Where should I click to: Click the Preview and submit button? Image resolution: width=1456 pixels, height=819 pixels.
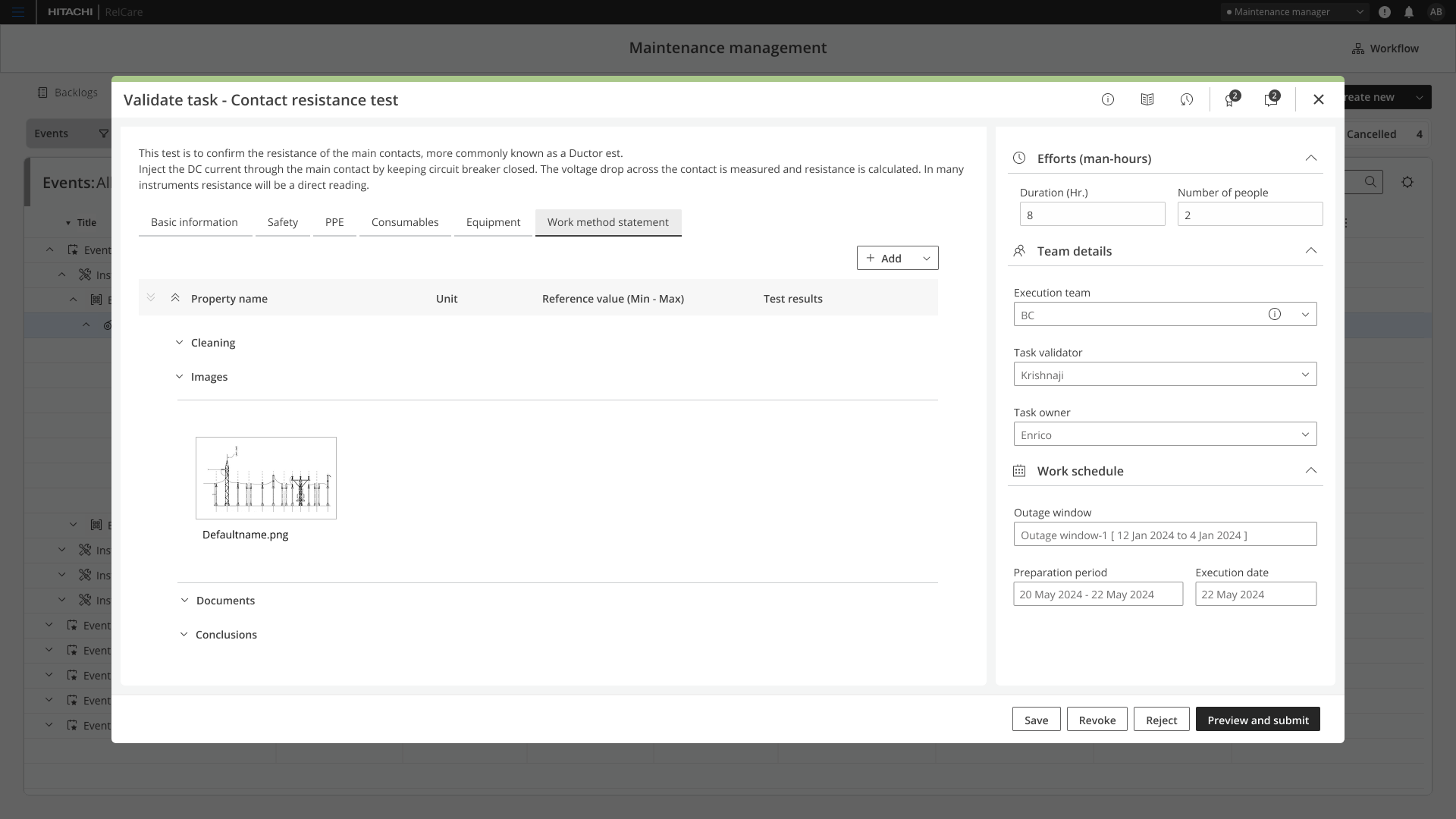(1257, 719)
